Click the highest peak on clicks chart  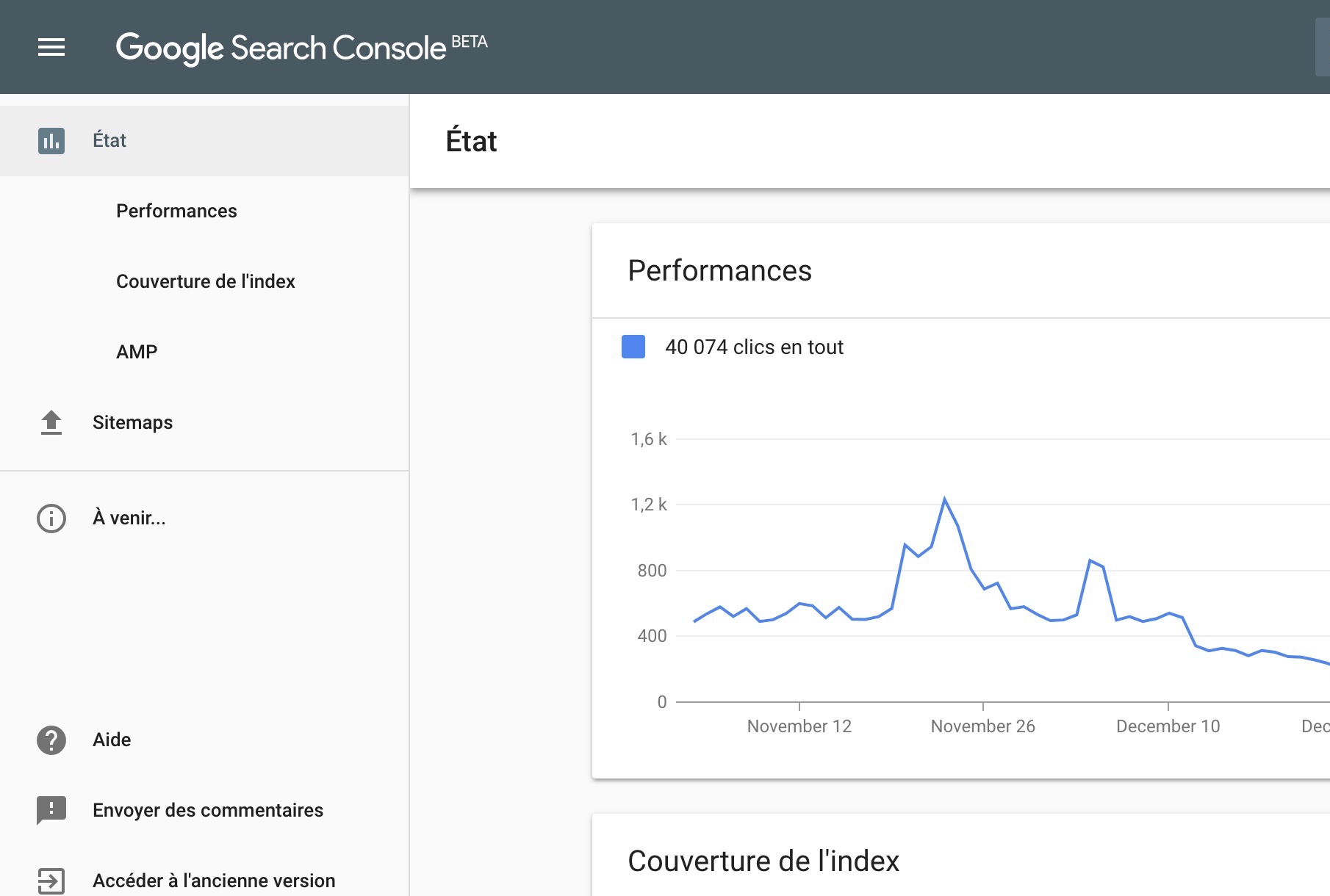click(x=944, y=499)
